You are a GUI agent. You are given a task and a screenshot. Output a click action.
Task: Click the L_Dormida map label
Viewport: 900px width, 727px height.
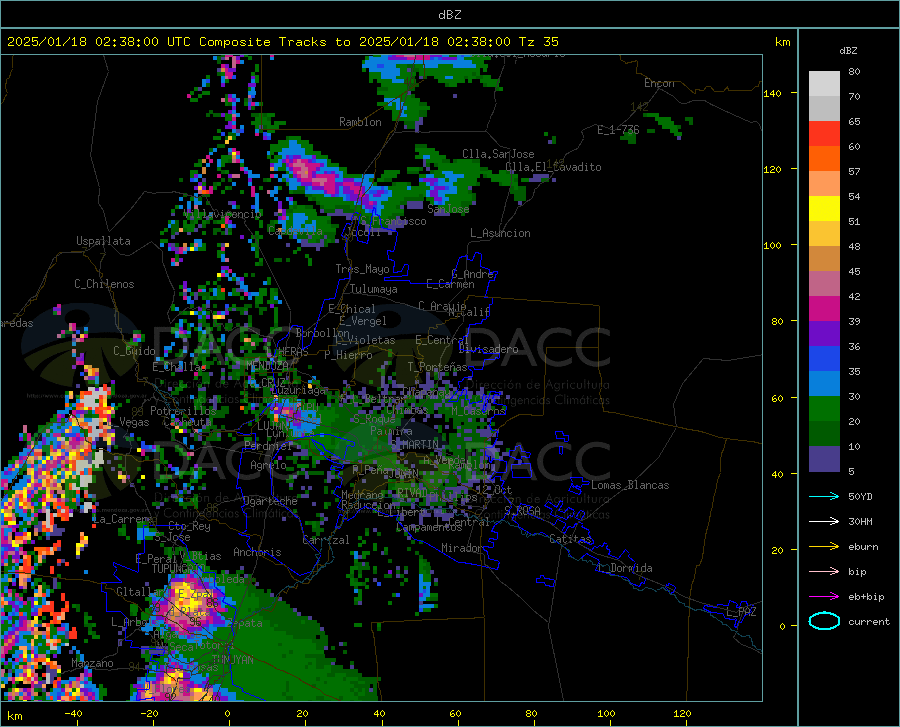(625, 568)
